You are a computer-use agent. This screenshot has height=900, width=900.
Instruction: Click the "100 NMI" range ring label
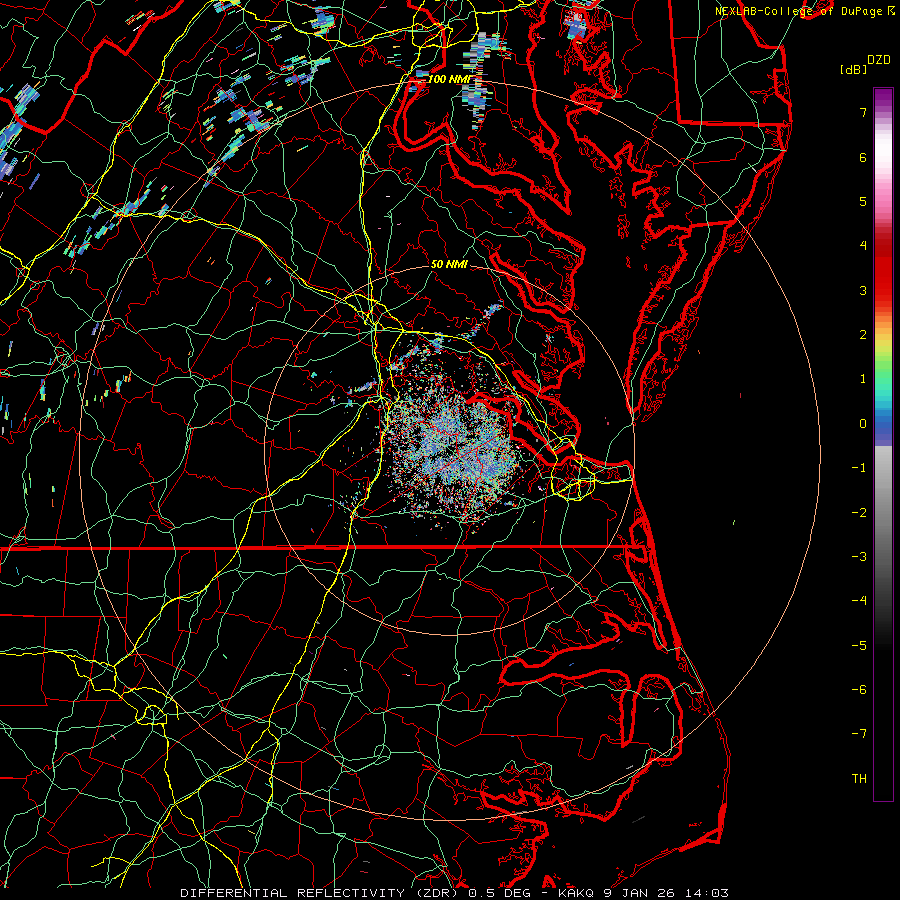coord(449,79)
